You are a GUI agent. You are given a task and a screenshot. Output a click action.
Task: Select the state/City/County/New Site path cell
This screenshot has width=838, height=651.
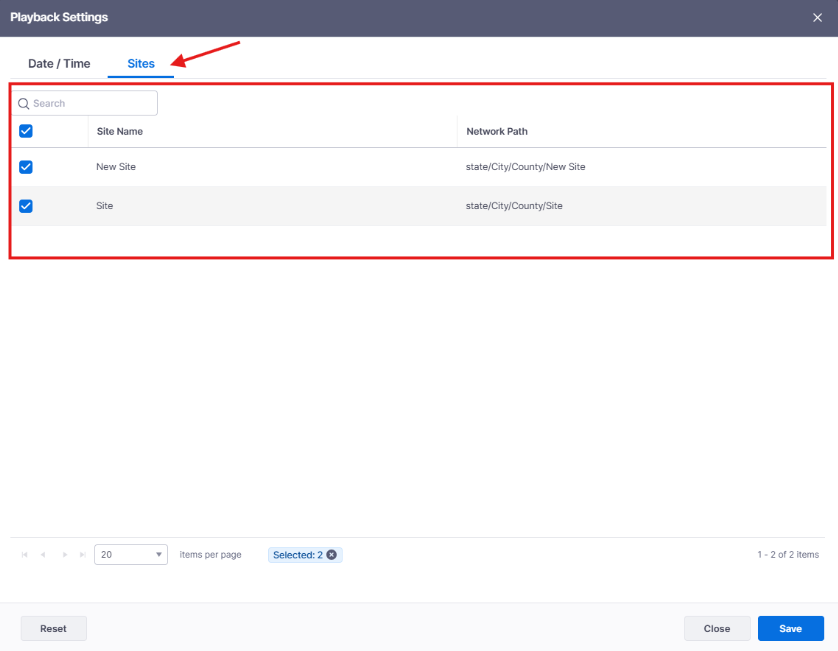(x=525, y=167)
